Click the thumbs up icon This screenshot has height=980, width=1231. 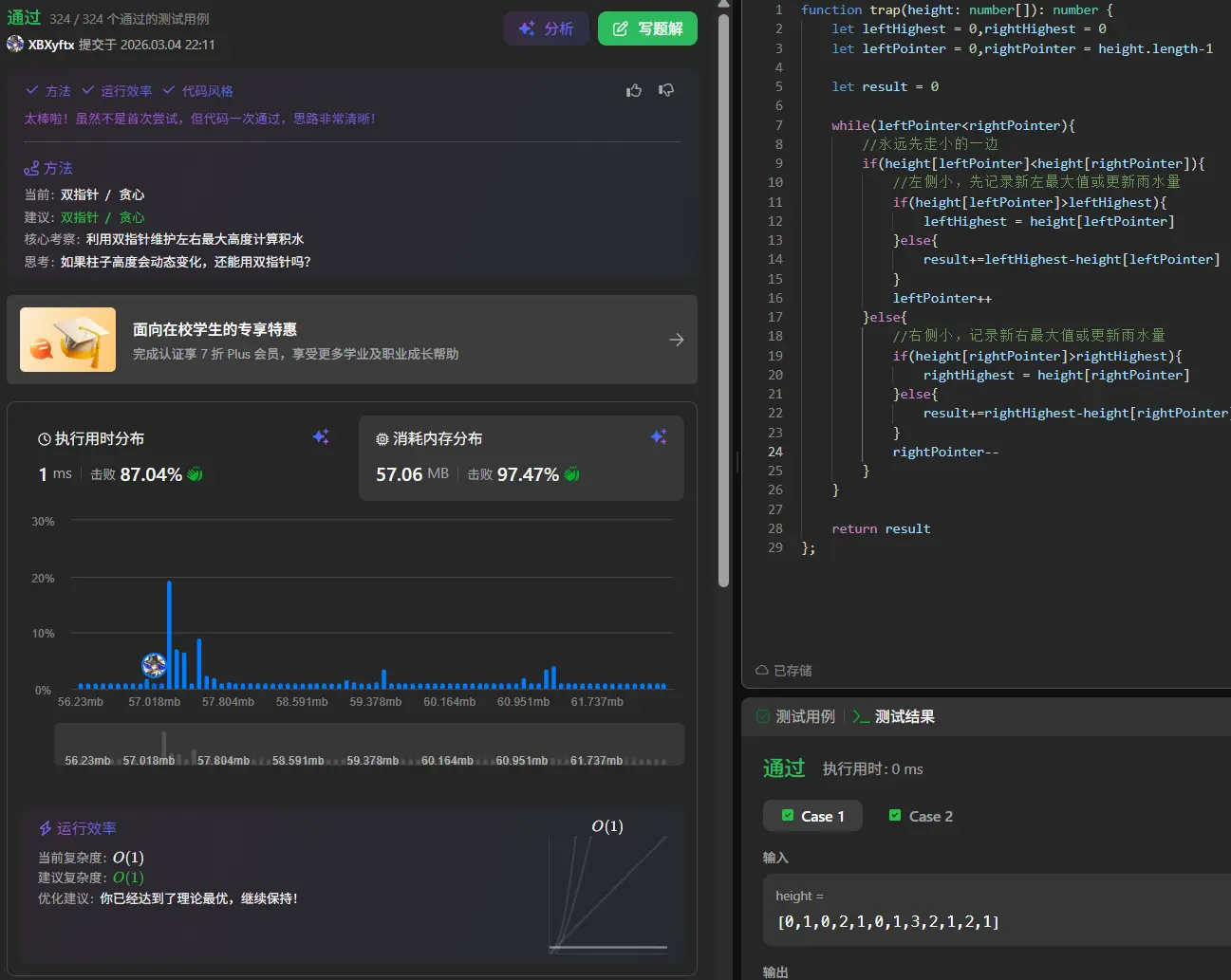coord(634,90)
